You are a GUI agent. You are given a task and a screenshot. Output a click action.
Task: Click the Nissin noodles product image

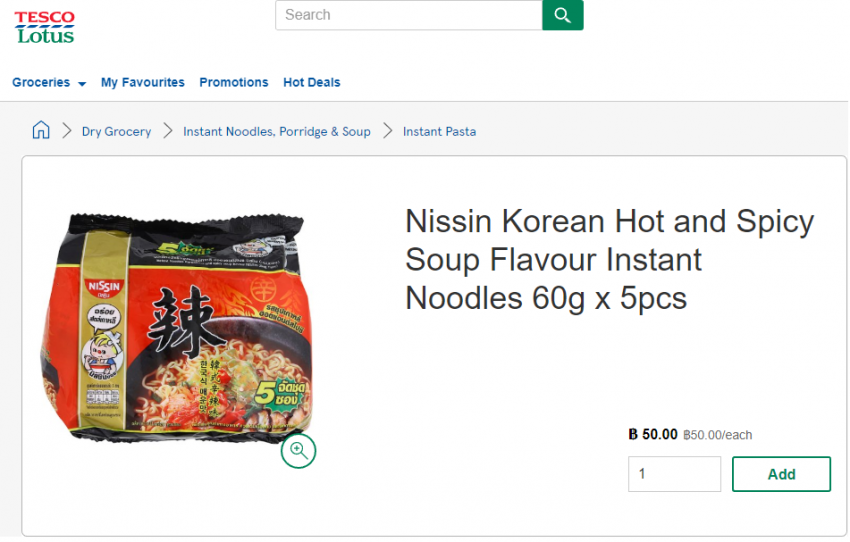[172, 325]
